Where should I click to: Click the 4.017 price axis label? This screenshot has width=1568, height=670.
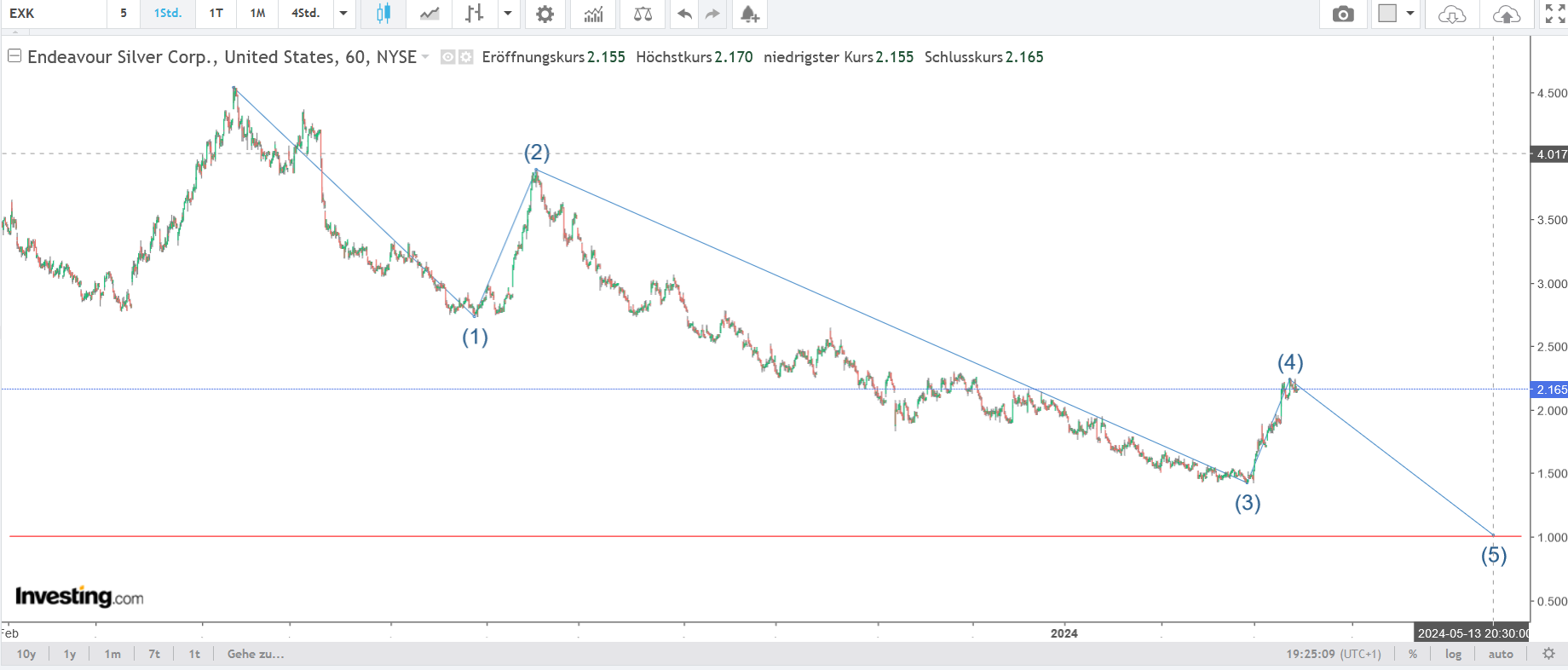tap(1550, 154)
